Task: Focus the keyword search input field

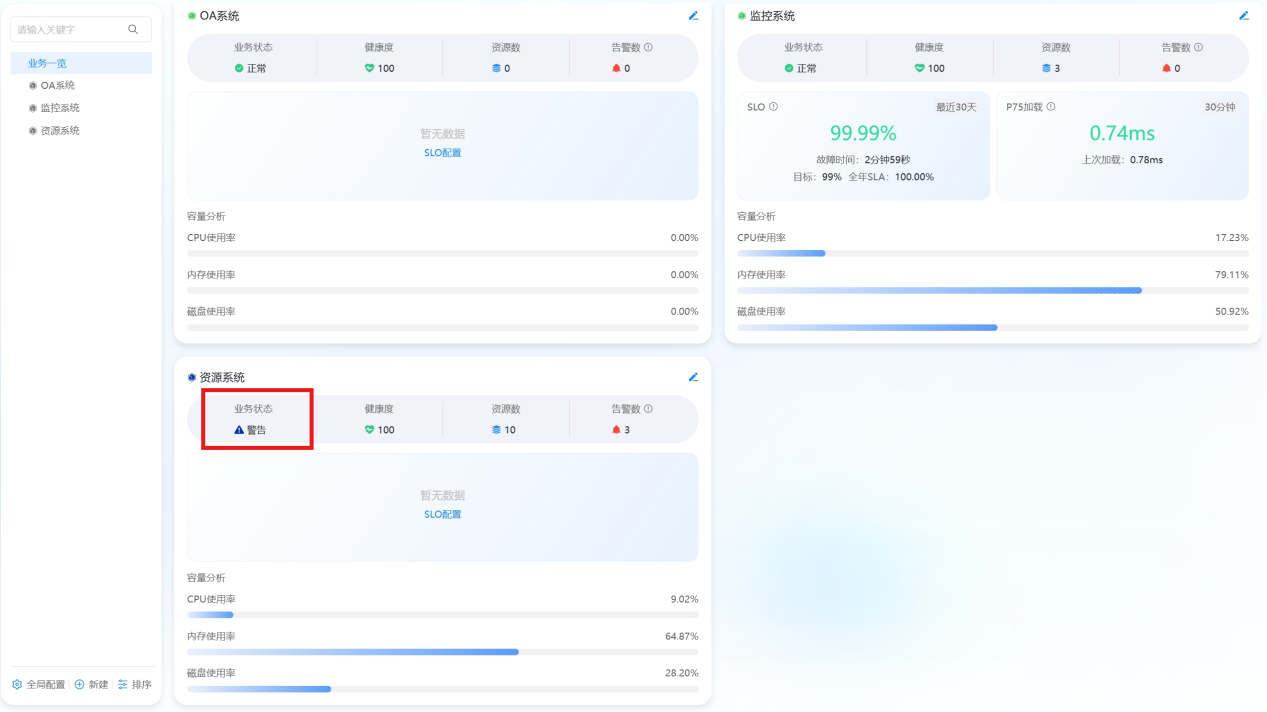Action: point(81,29)
